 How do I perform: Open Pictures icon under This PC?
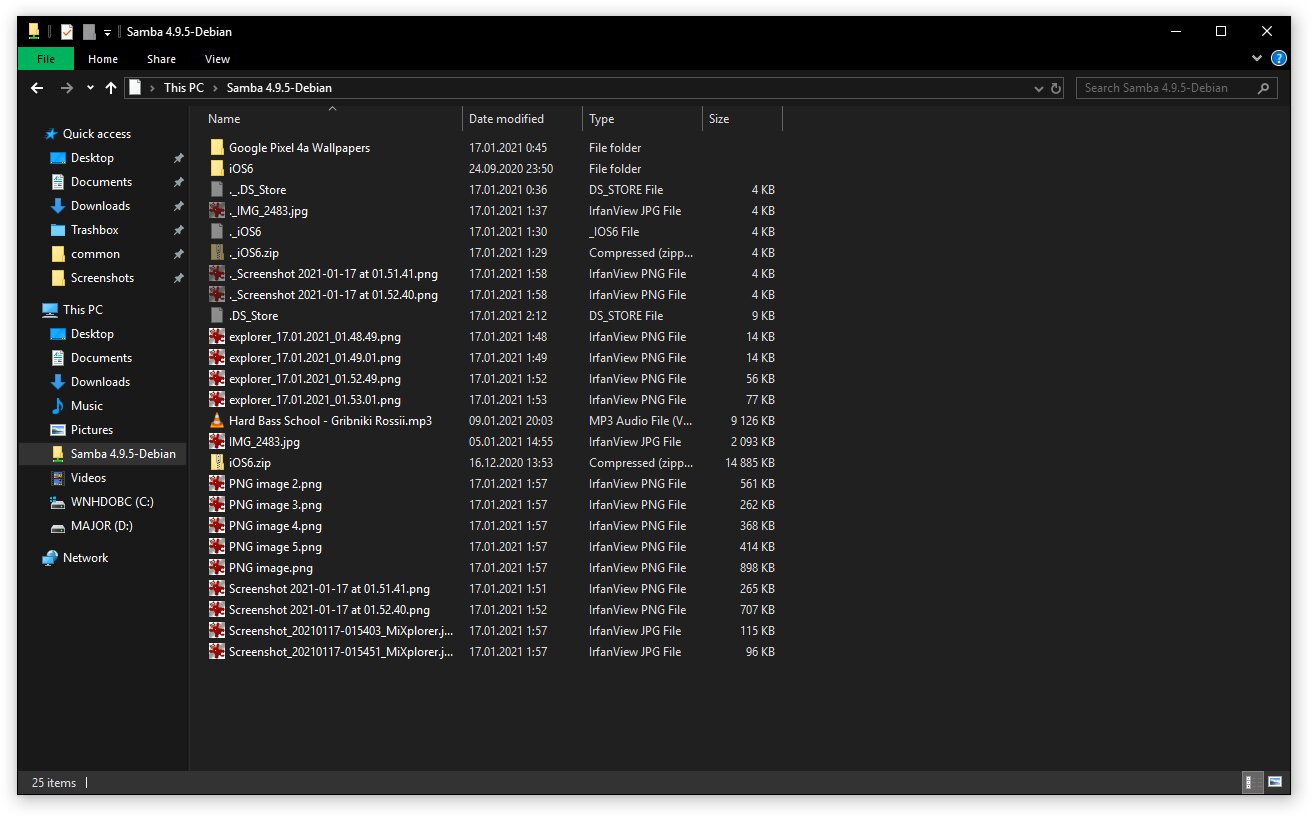click(x=58, y=430)
